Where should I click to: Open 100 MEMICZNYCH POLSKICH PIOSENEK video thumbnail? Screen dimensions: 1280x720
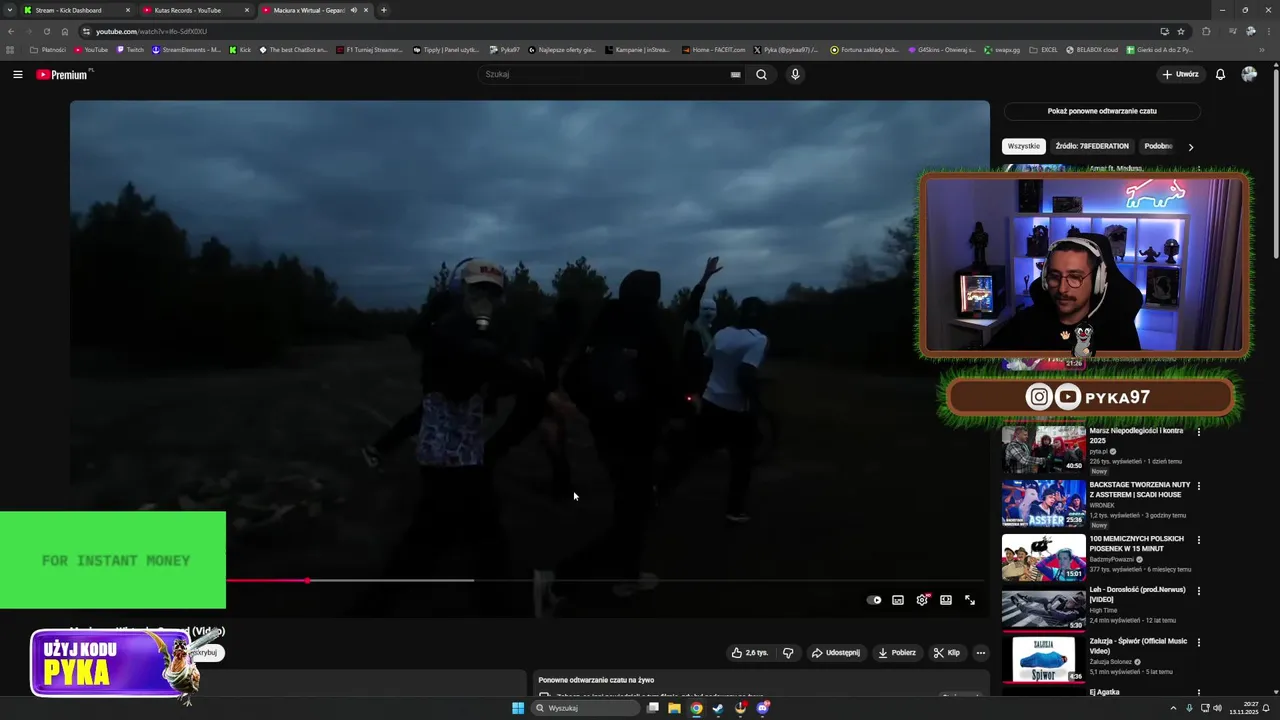tap(1044, 557)
